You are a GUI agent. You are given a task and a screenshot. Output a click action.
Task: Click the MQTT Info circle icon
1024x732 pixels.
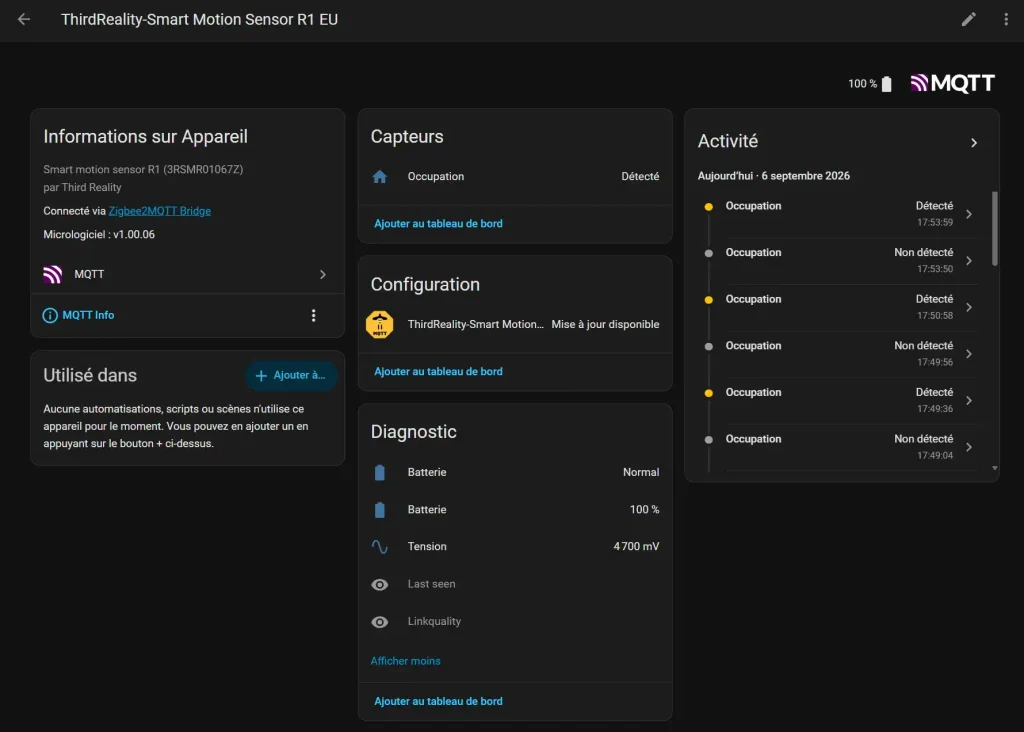click(50, 315)
